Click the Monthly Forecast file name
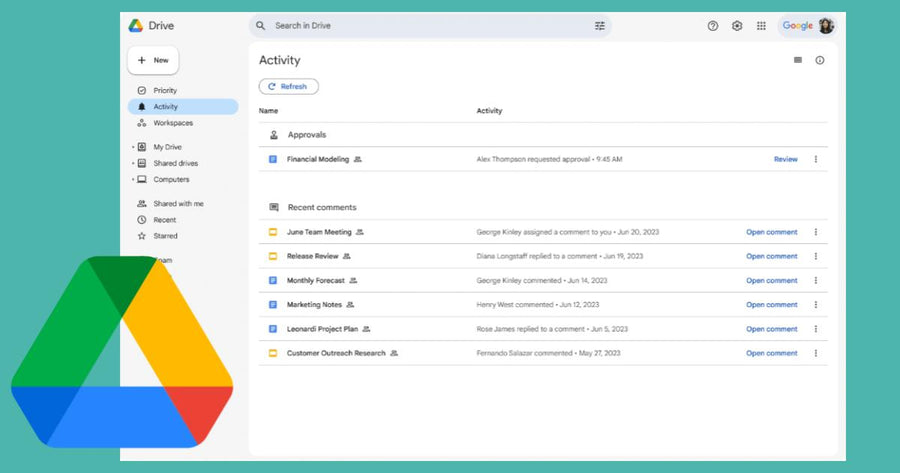This screenshot has height=473, width=900. (316, 280)
